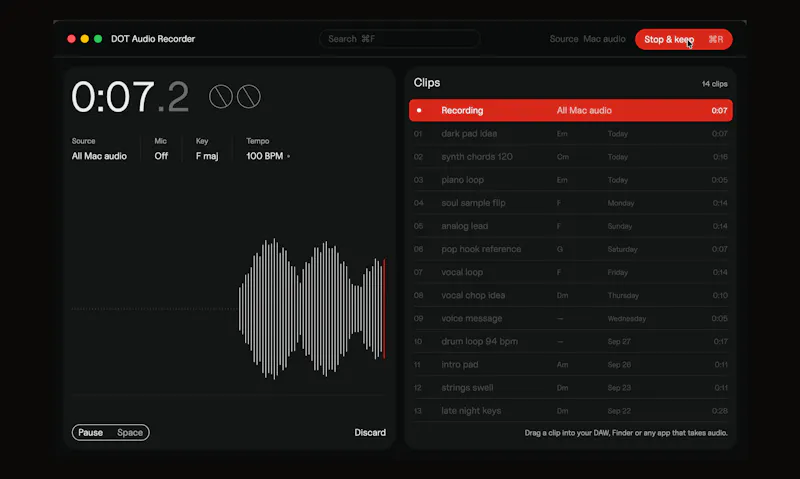800x479 pixels.
Task: Click the red playhead line on the waveform
Action: coord(384,309)
